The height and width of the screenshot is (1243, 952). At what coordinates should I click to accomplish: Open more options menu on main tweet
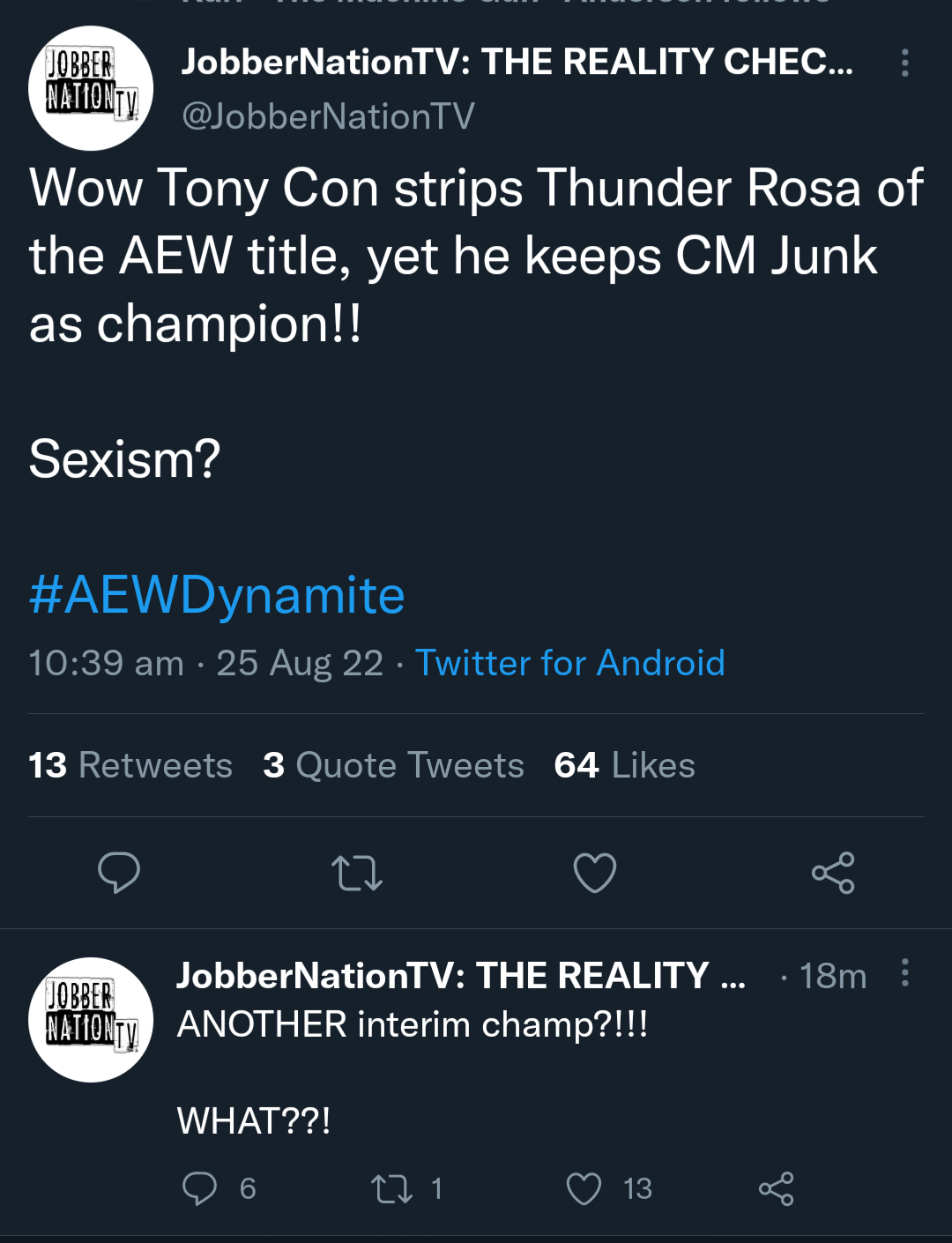(904, 63)
